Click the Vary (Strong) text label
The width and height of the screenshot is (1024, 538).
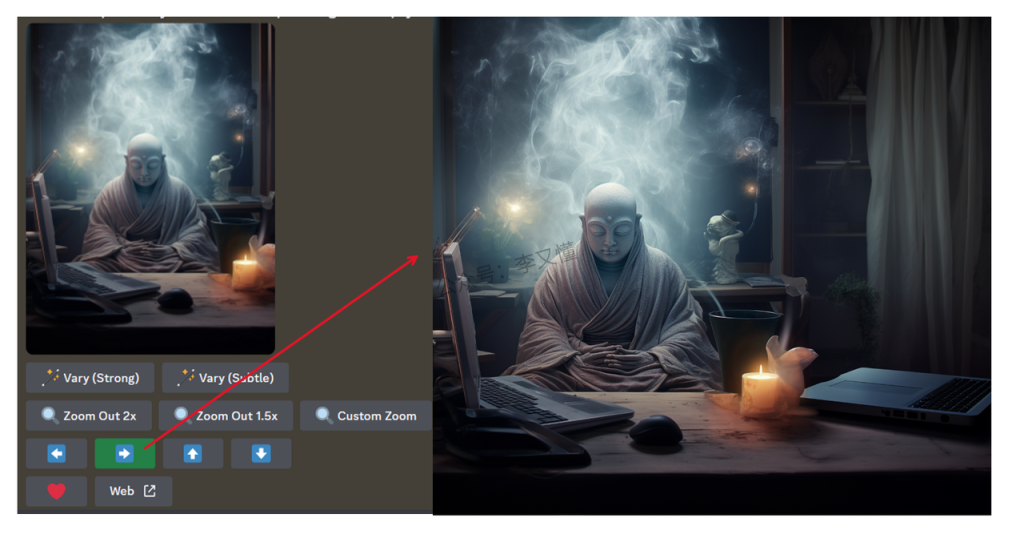pyautogui.click(x=101, y=378)
